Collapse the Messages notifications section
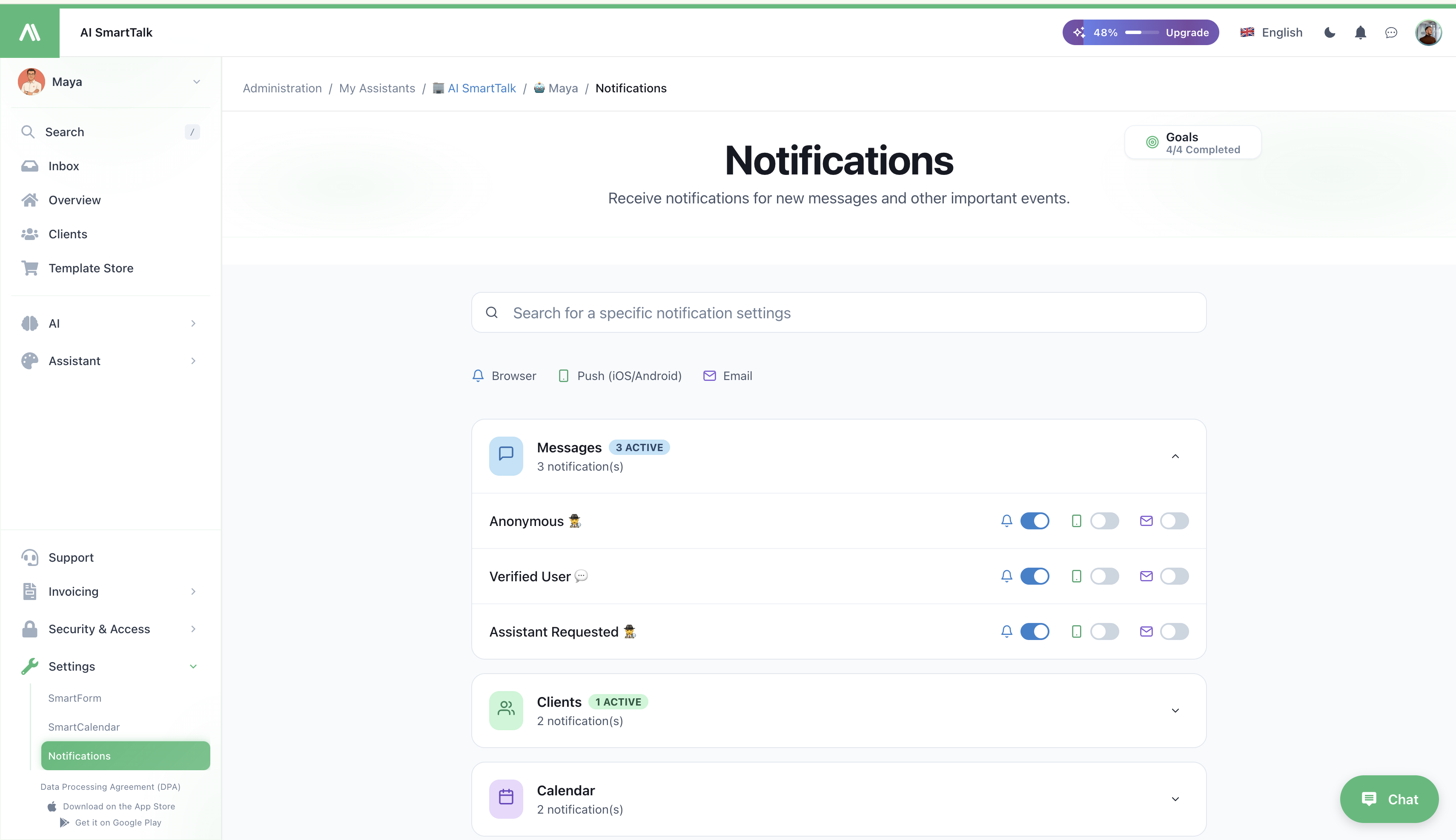The image size is (1456, 840). tap(1175, 456)
